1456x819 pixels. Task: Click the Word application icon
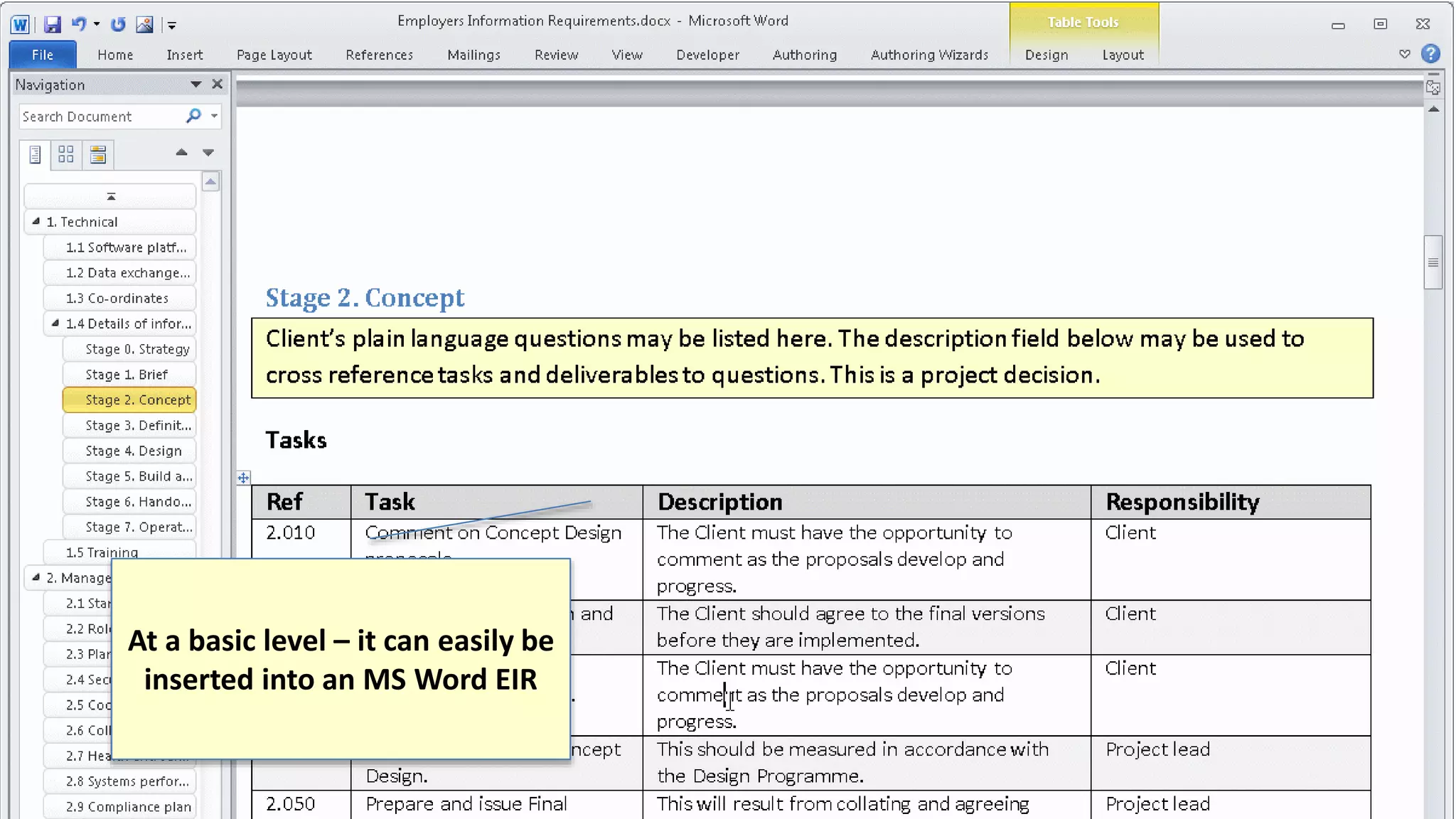coord(20,24)
